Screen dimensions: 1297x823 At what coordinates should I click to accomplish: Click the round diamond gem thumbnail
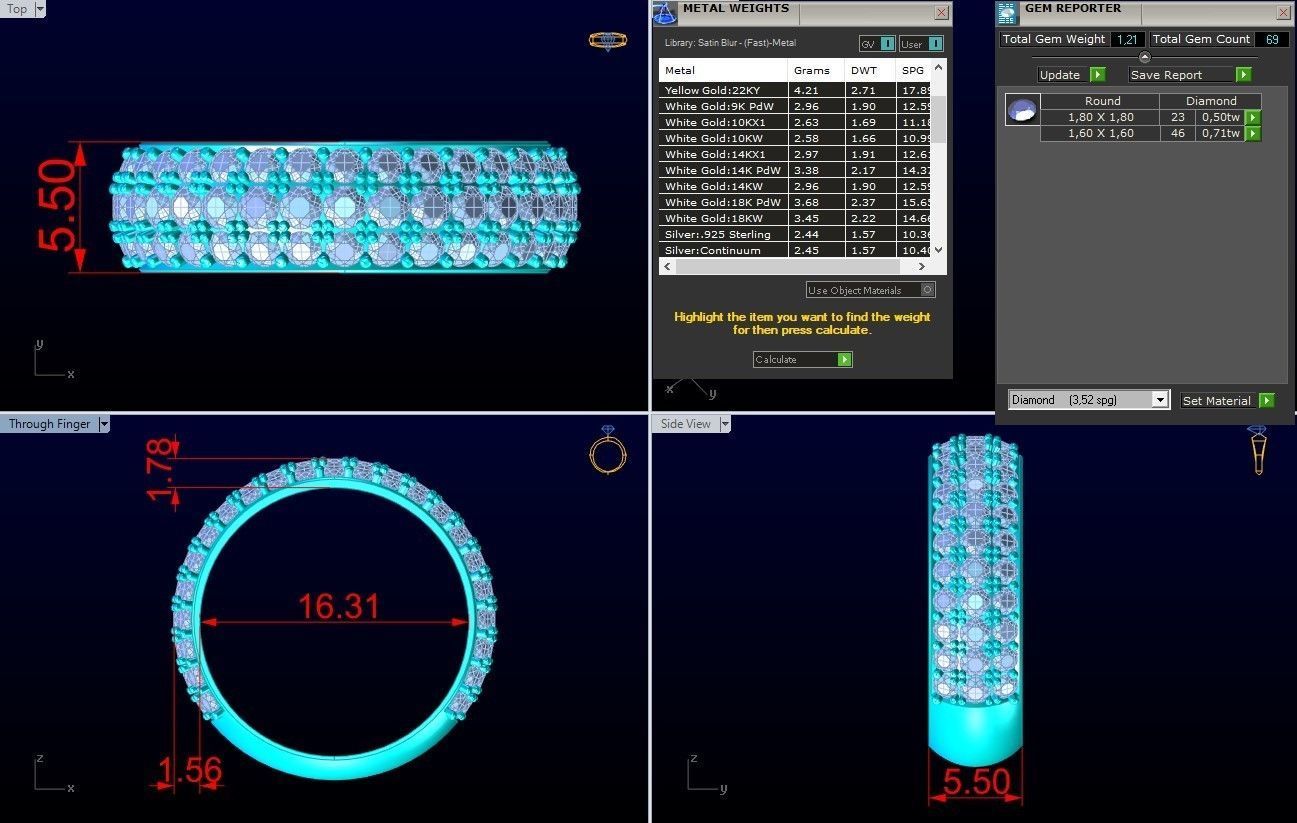click(1023, 110)
